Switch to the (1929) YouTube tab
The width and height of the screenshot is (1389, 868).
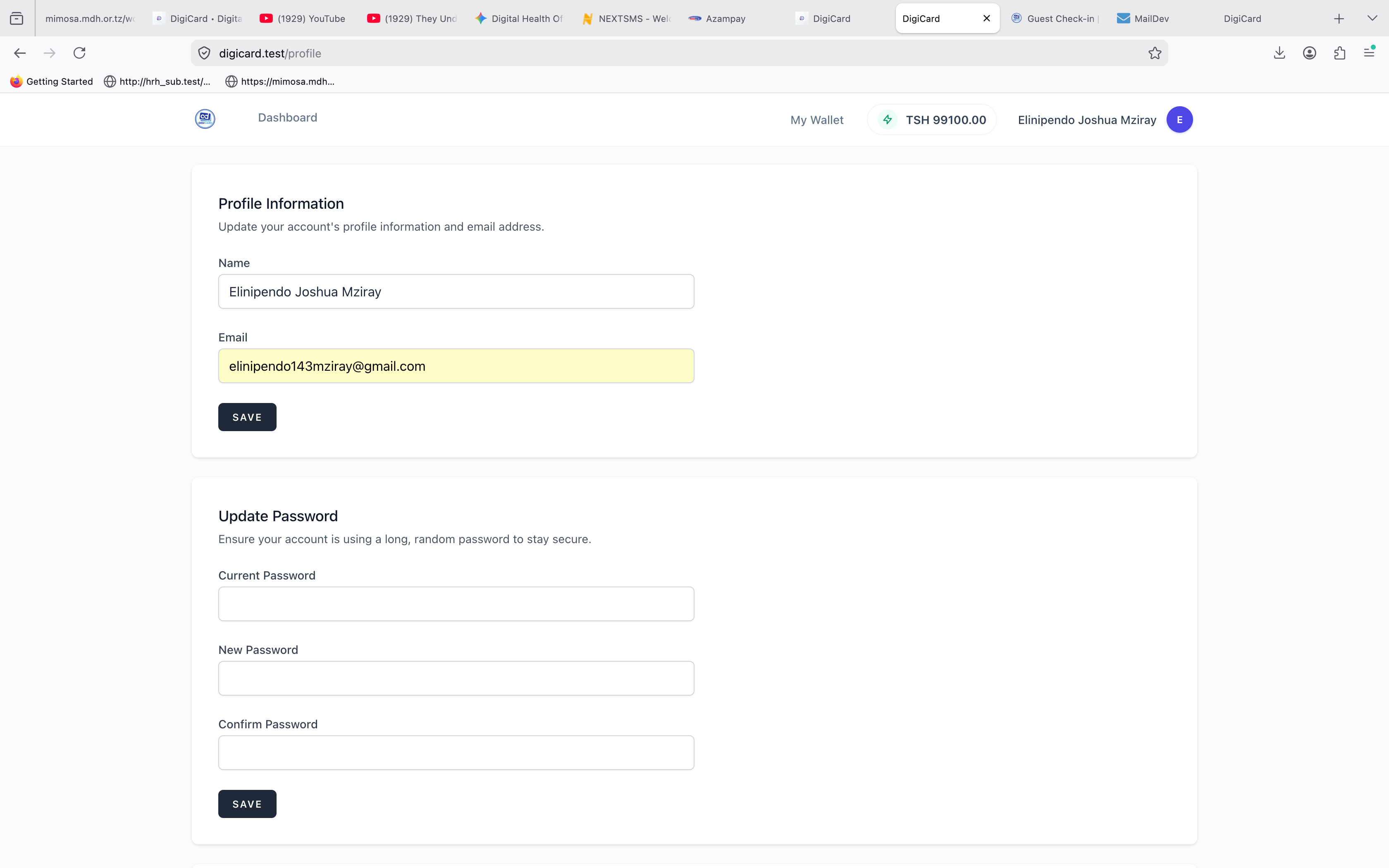[x=305, y=18]
